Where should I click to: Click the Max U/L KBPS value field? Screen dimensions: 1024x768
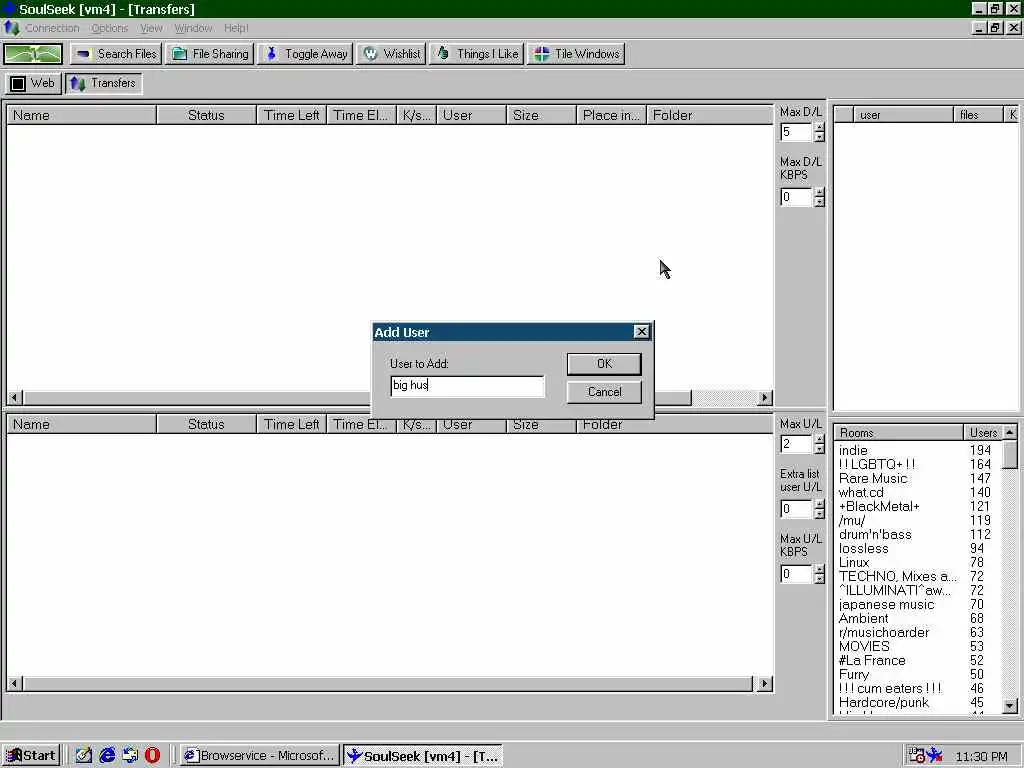796,573
